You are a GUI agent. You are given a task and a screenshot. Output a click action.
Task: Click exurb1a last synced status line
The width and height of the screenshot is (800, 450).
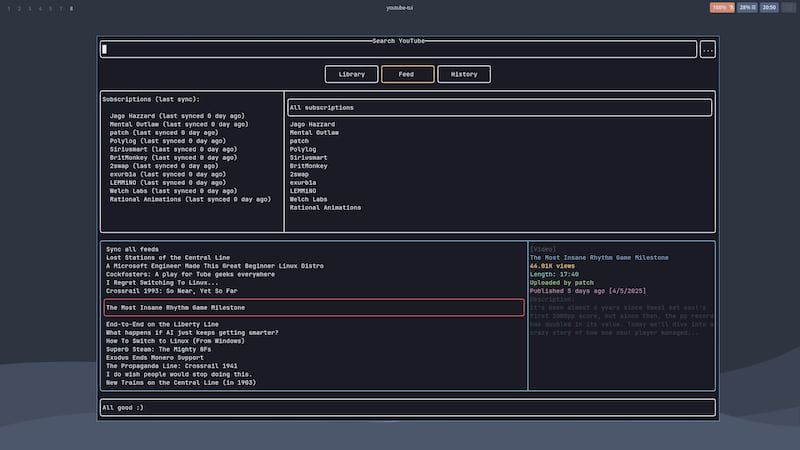point(168,174)
